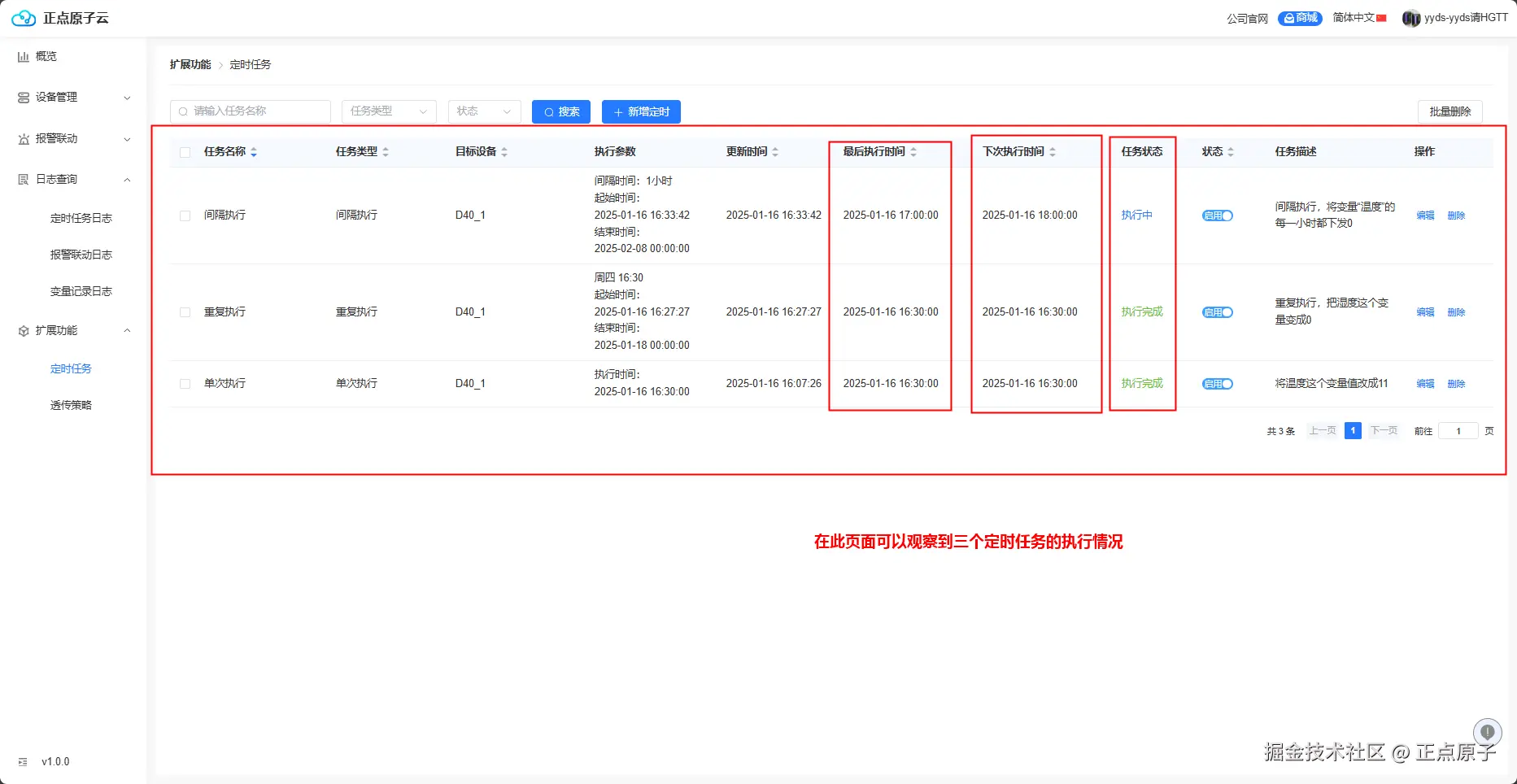Click the 新增定时 add button

click(x=641, y=111)
